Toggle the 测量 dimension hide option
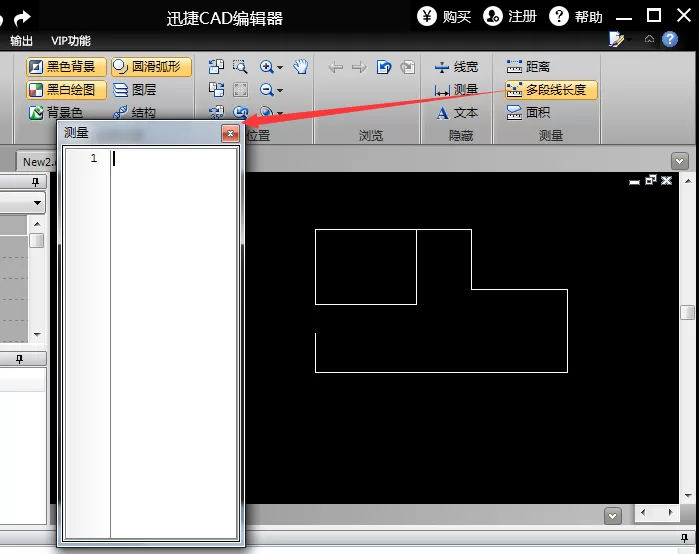Image resolution: width=699 pixels, height=554 pixels. [456, 90]
